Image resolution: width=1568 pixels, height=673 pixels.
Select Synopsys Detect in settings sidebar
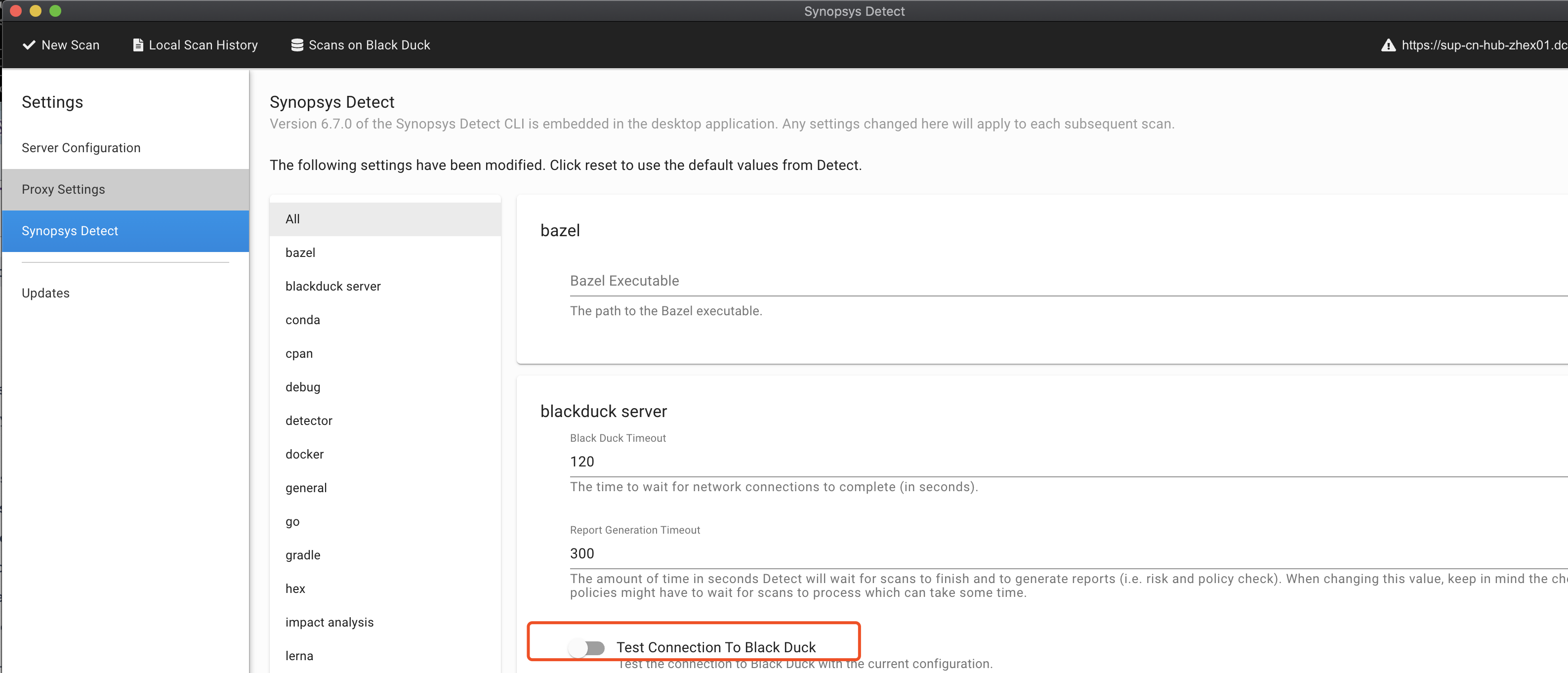70,231
